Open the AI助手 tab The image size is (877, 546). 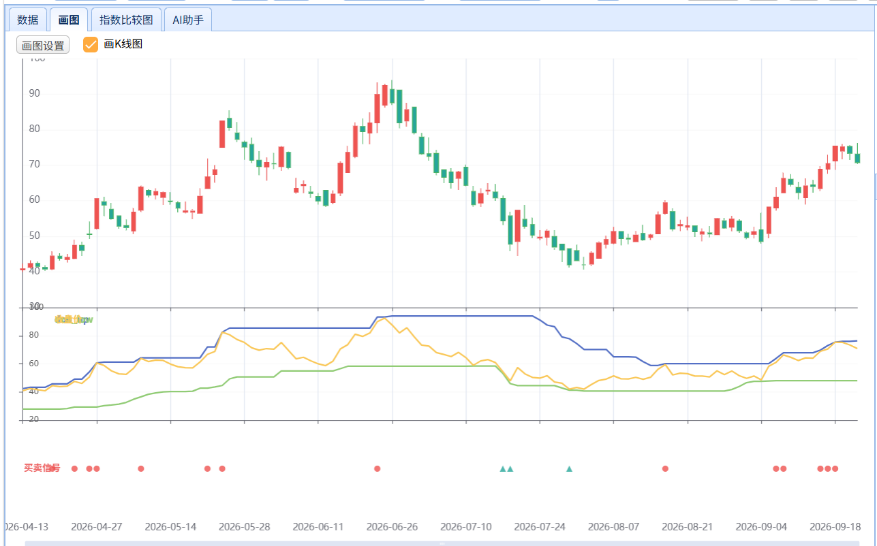(x=187, y=20)
